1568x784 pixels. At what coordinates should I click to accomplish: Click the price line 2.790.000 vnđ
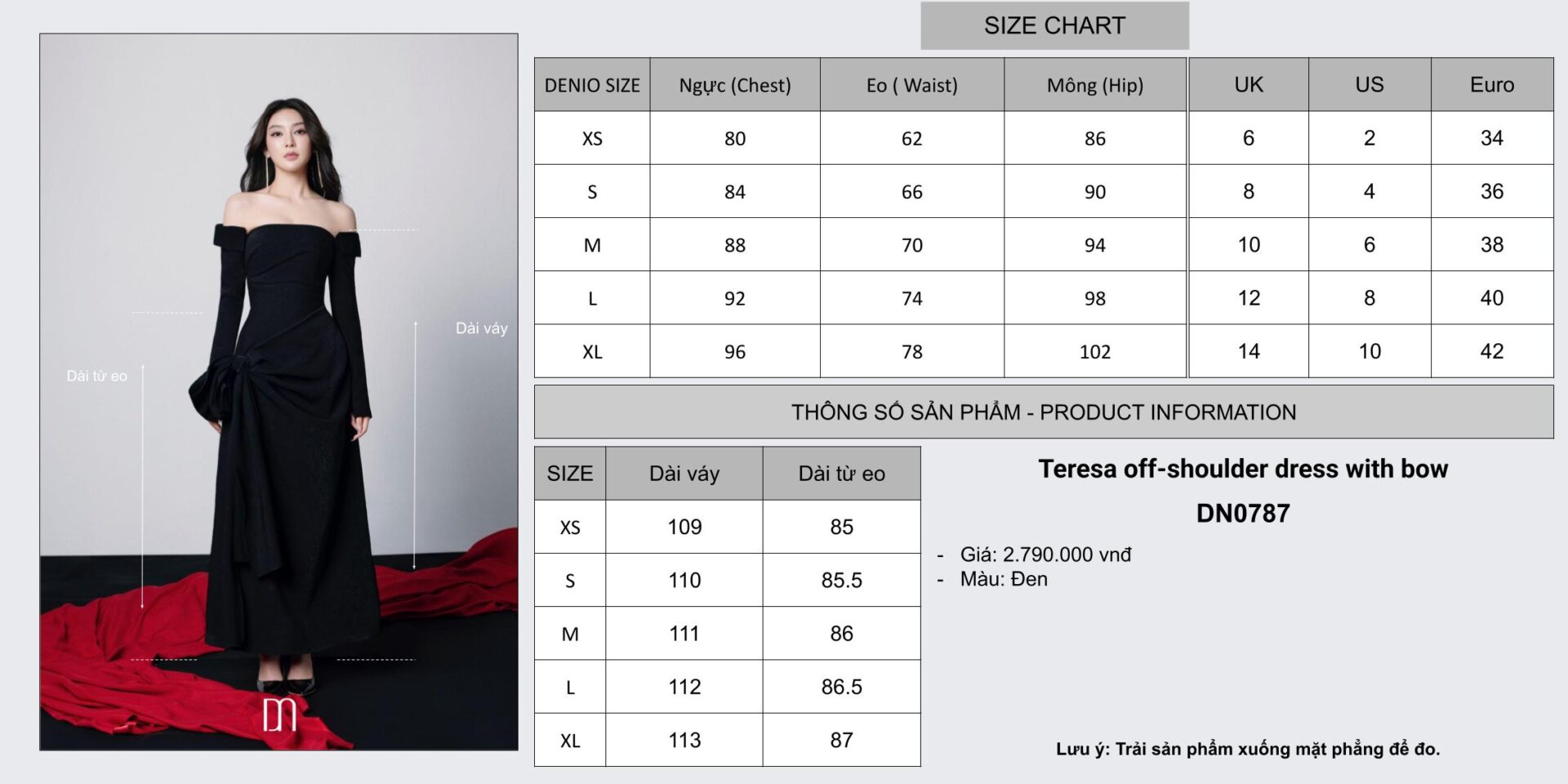point(1045,555)
